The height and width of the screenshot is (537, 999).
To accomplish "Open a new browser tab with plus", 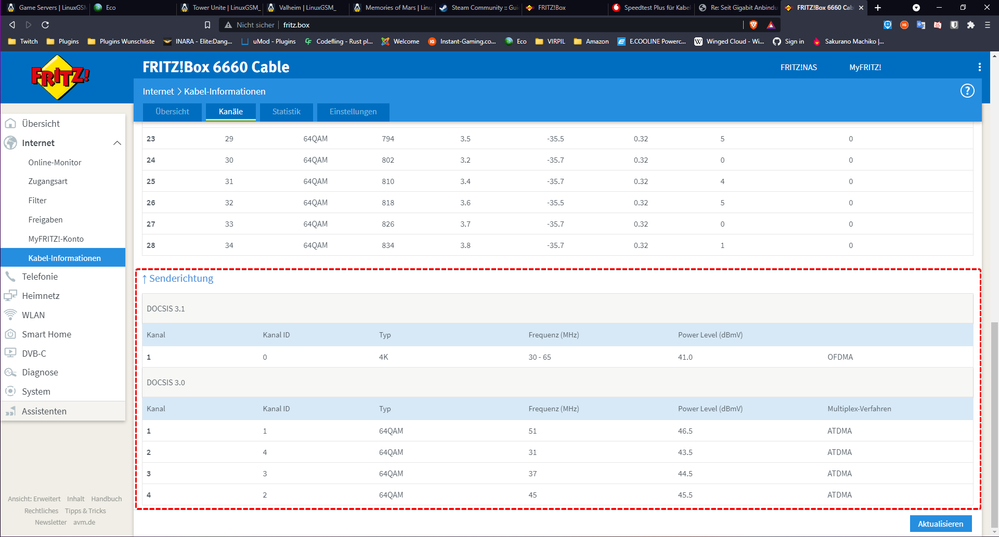I will tap(877, 8).
